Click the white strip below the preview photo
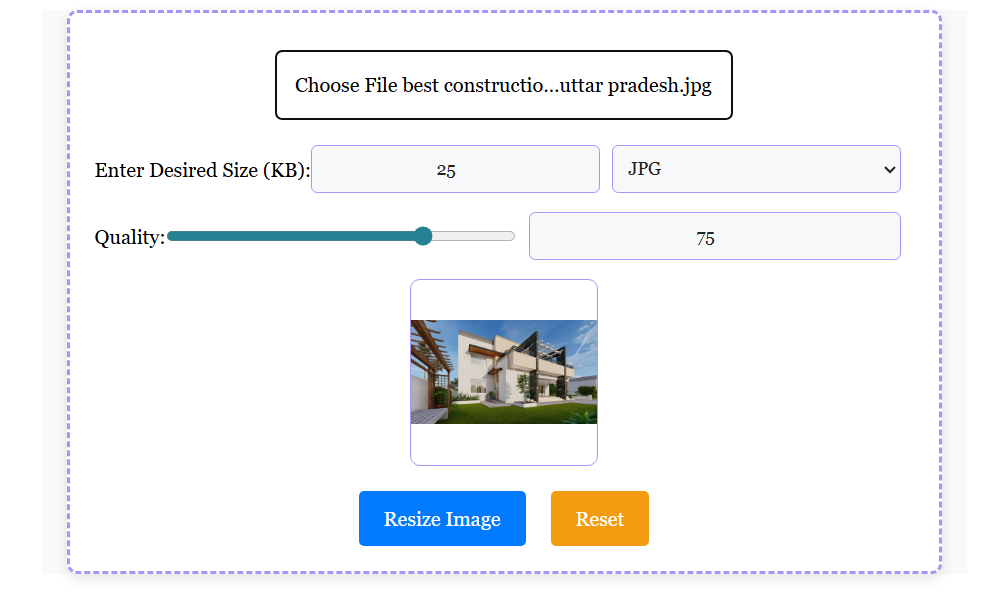This screenshot has height=592, width=996. (504, 444)
